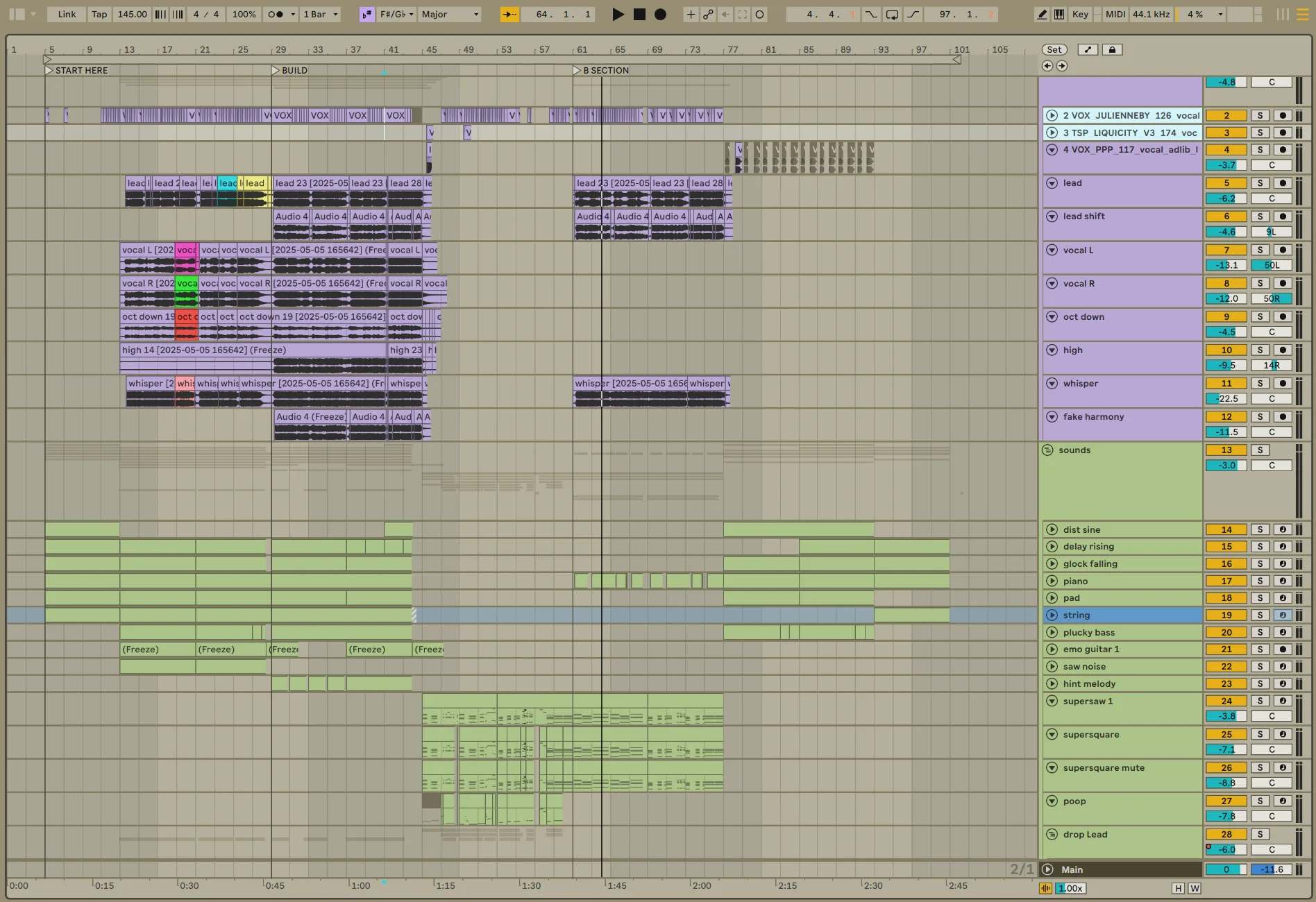Click the Phase Nudge Down icon
This screenshot has width=1316, height=902.
[x=160, y=14]
